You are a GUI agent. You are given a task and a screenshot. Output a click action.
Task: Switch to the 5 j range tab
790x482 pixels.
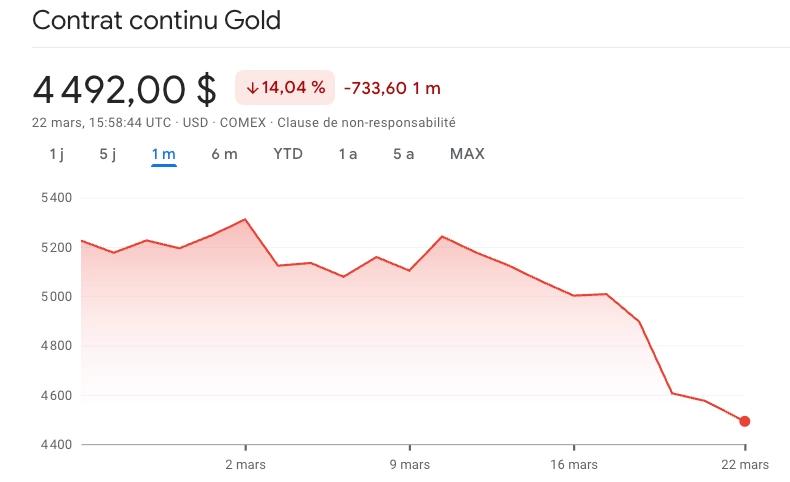pyautogui.click(x=108, y=154)
